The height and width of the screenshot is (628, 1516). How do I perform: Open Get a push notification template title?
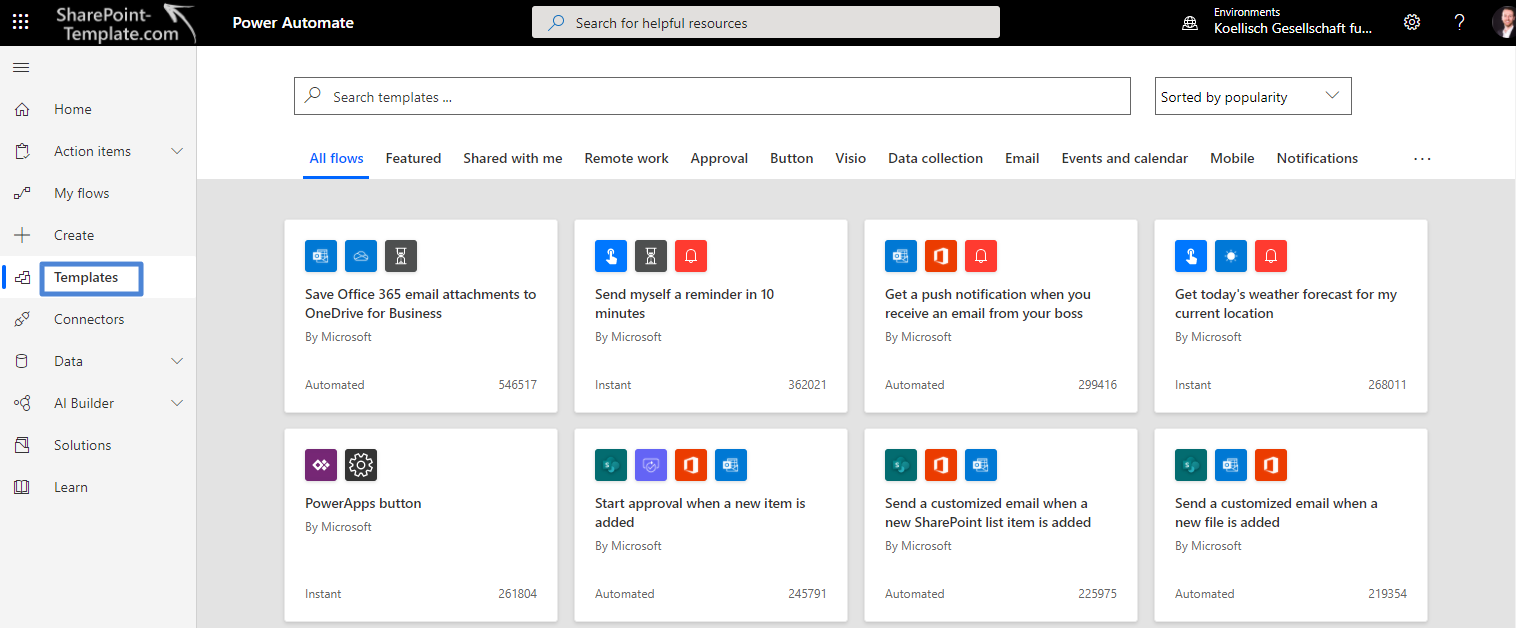(988, 304)
